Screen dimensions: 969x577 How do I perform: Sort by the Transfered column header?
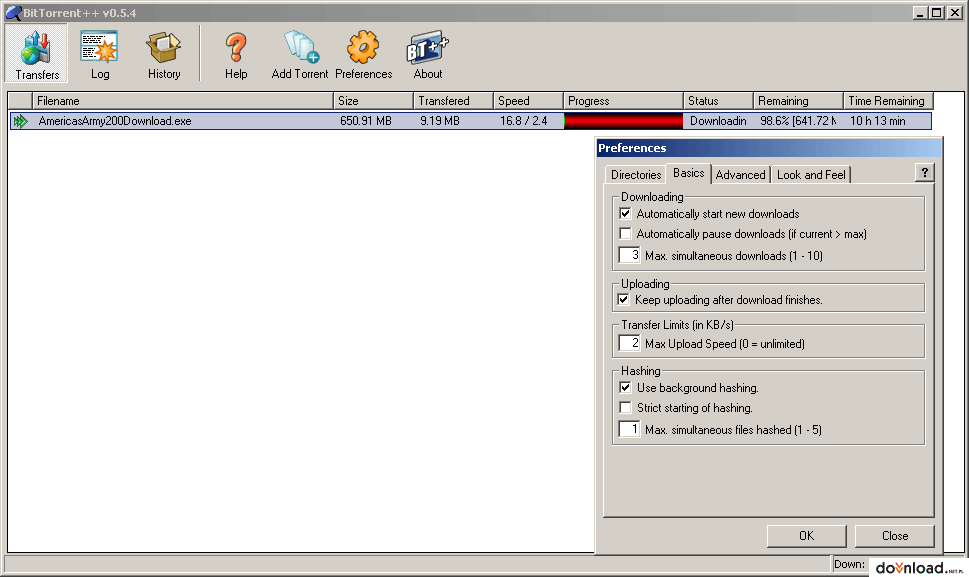(453, 101)
